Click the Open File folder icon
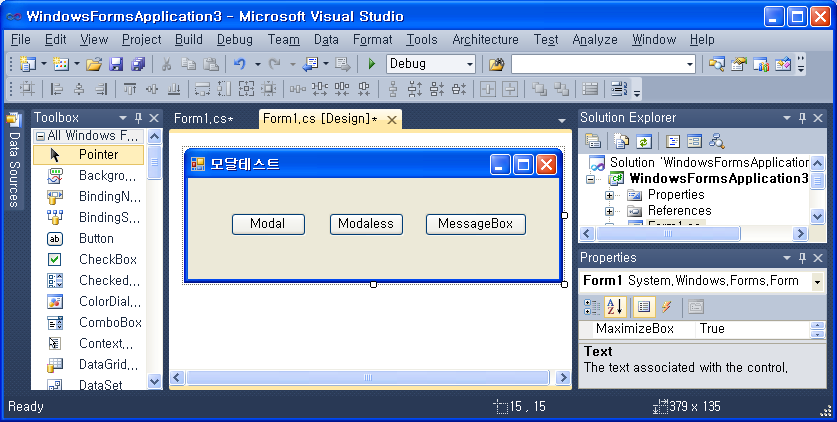This screenshot has width=837, height=422. coord(94,65)
